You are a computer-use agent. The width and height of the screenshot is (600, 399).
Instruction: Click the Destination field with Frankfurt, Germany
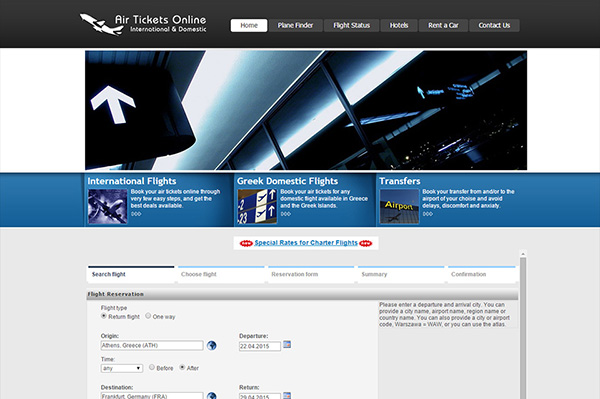coord(152,396)
